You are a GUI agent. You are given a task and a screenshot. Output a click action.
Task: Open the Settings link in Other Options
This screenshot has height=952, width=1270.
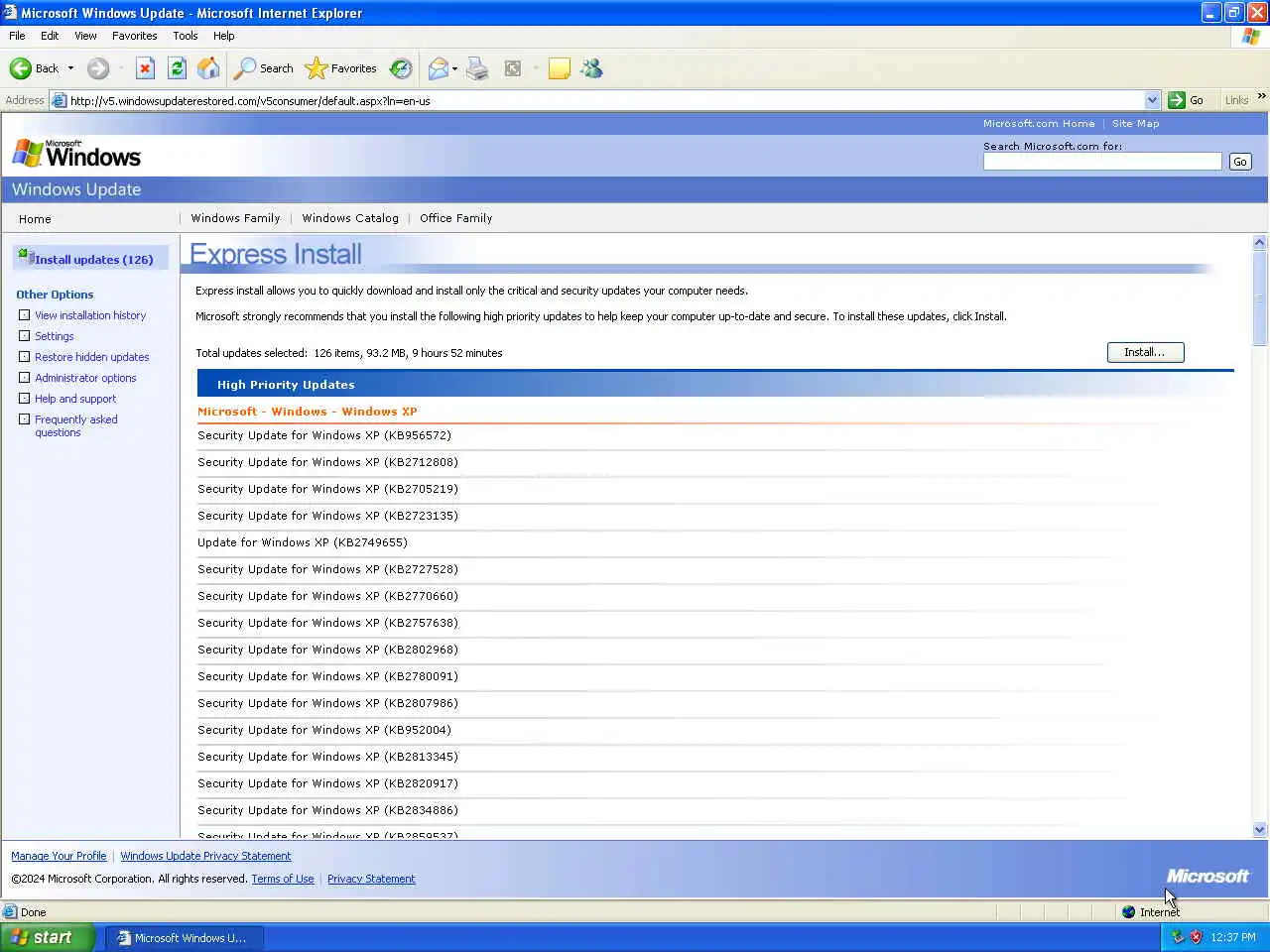[x=55, y=336]
